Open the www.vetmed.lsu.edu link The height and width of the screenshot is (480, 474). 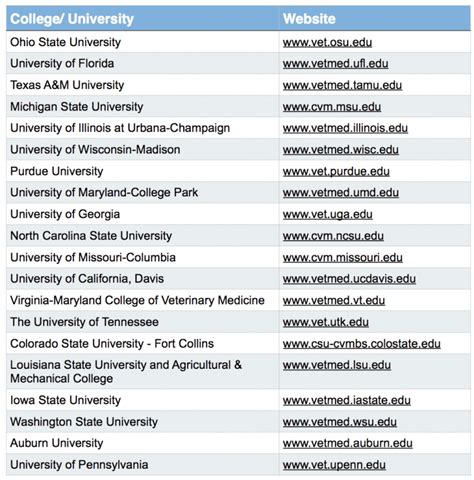point(337,365)
